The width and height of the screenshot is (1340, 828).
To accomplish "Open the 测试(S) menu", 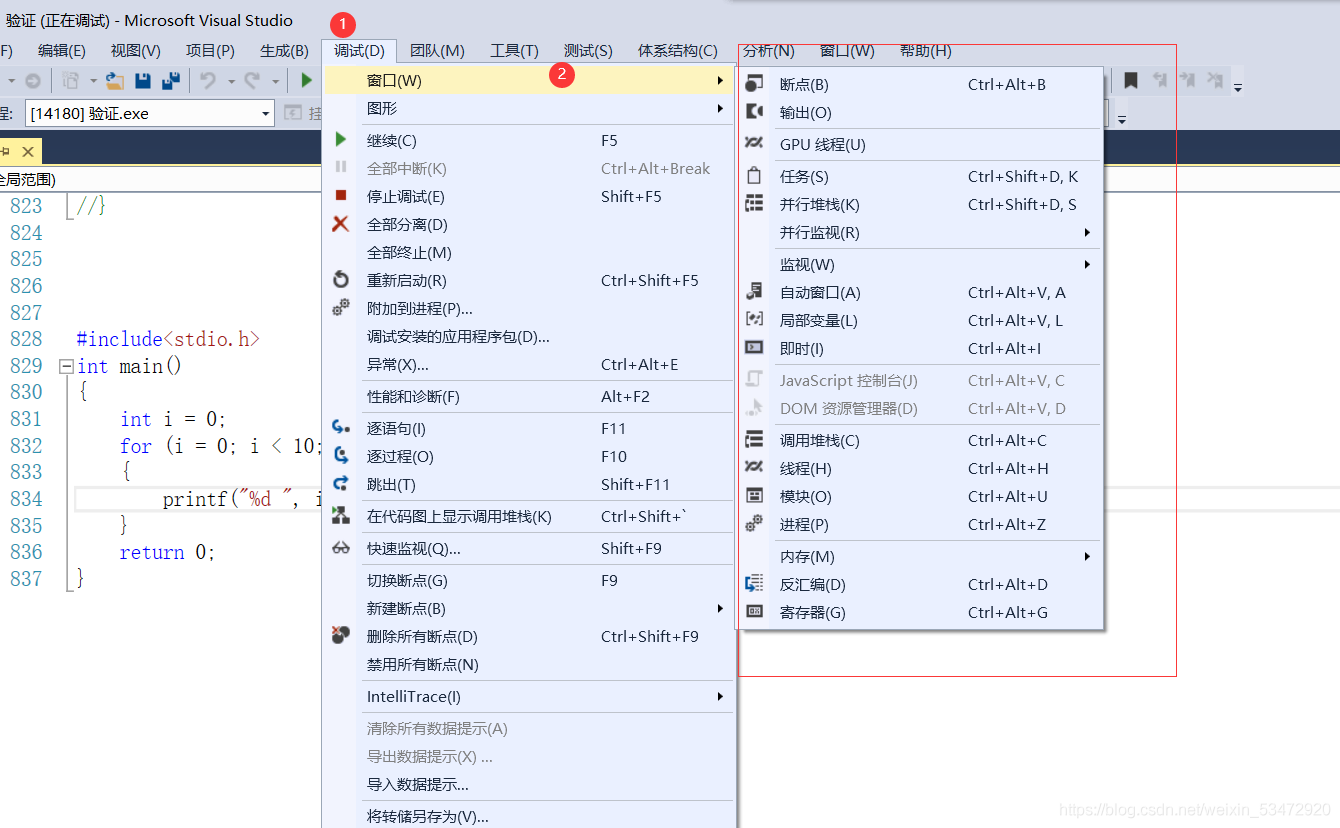I will (588, 51).
